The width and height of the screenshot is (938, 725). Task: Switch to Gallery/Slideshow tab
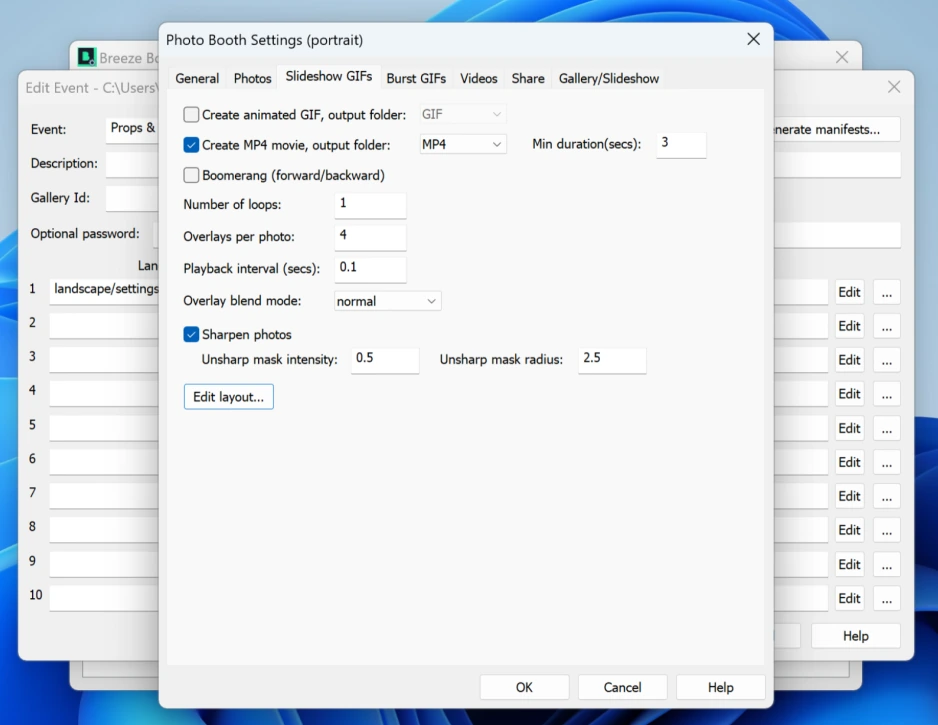[608, 78]
